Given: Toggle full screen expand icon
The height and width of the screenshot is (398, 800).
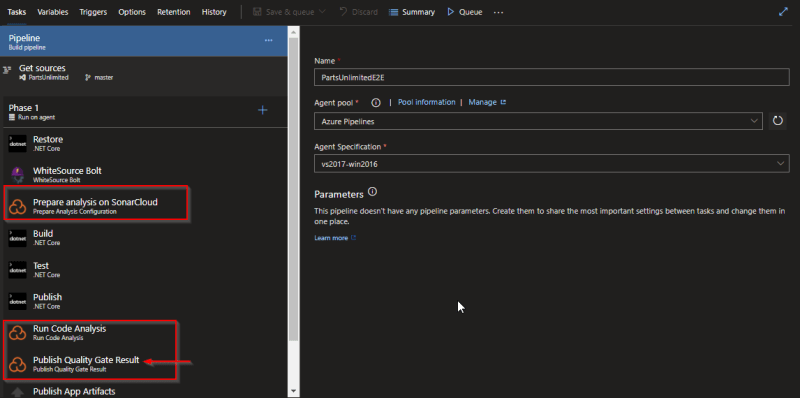Looking at the screenshot, I should coord(783,12).
